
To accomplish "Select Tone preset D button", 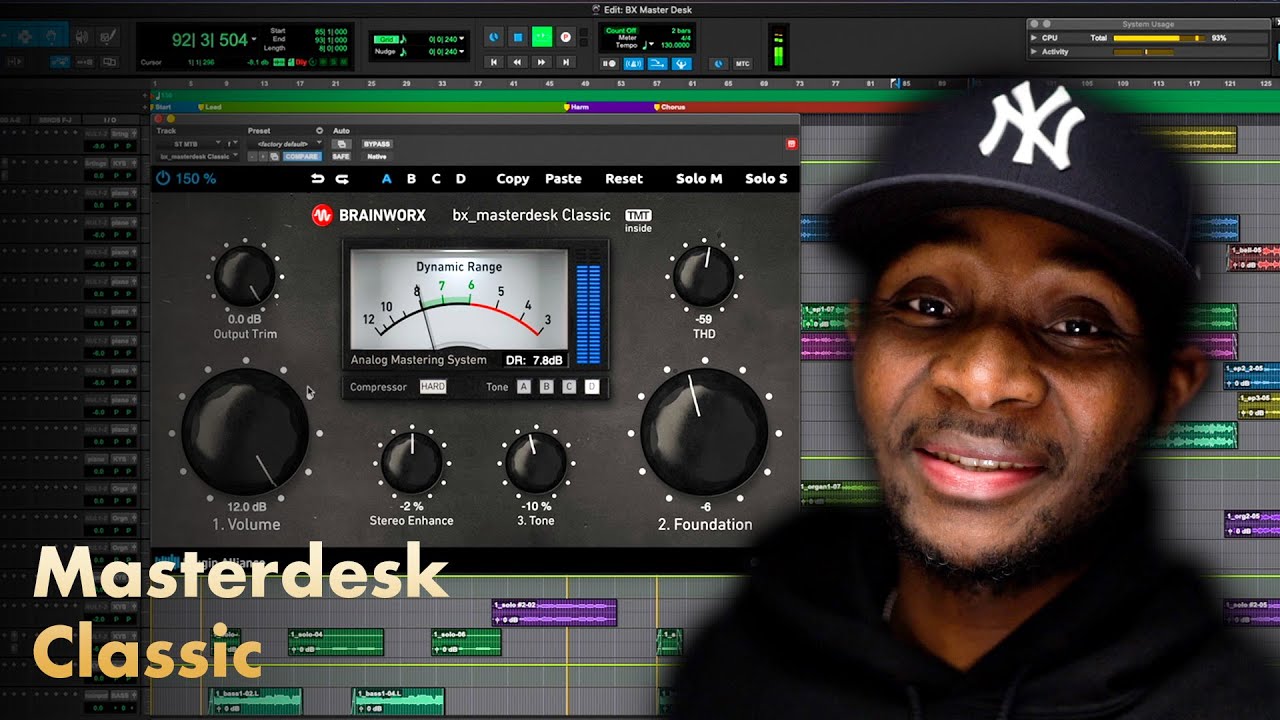I will pos(592,387).
